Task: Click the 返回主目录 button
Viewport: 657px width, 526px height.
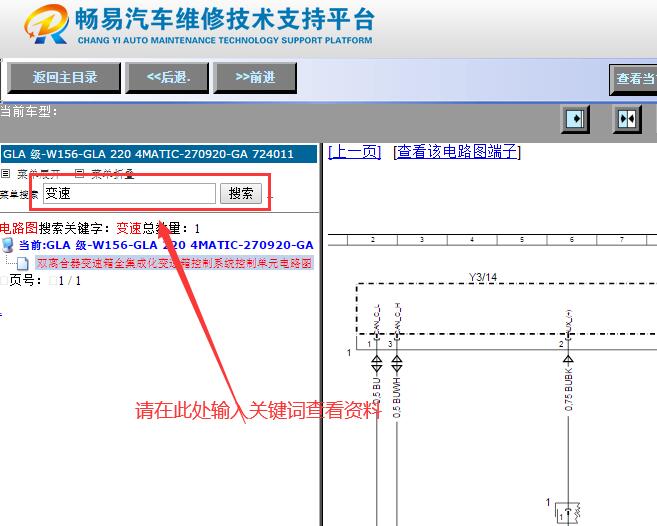Action: click(64, 78)
